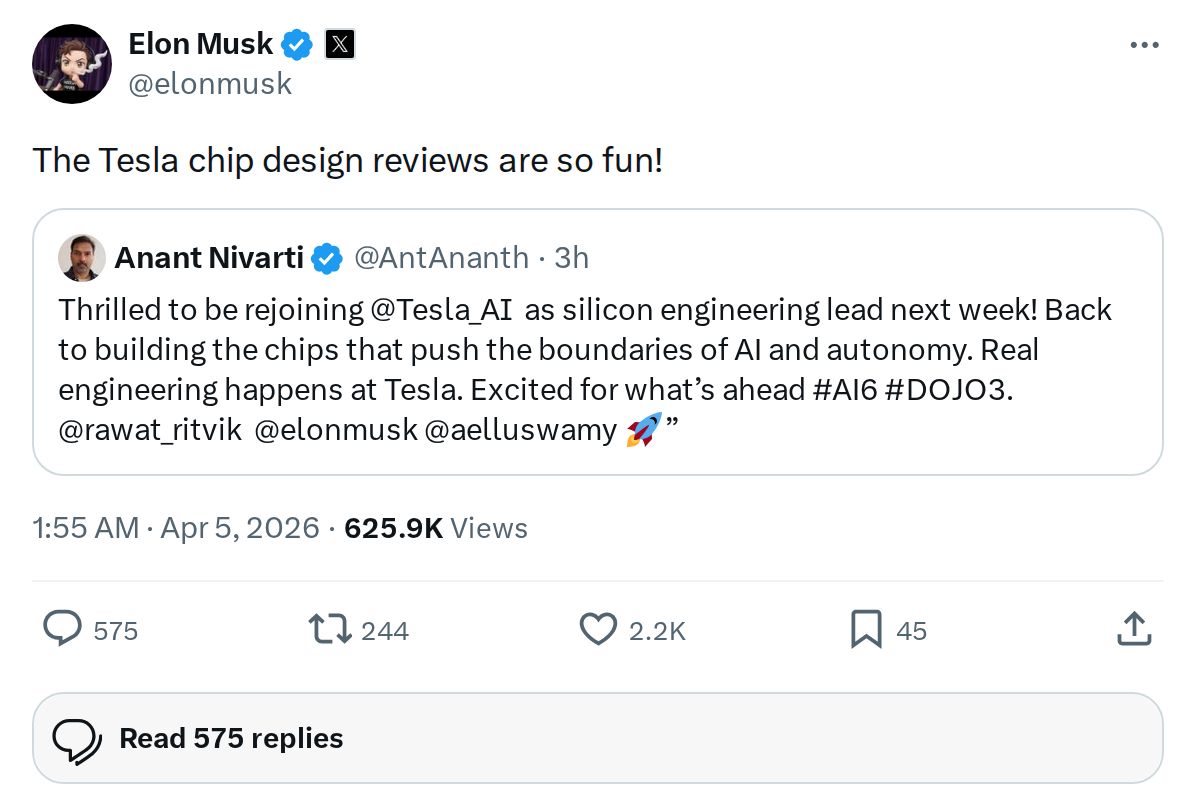Open Elon Musk's profile picture
The width and height of the screenshot is (1196, 800).
[72, 63]
